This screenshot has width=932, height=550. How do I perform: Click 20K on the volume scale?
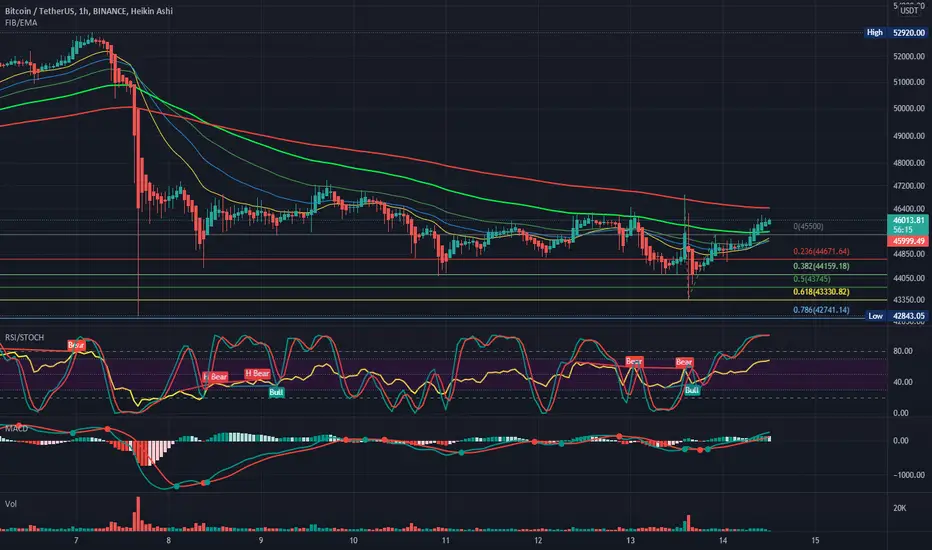(x=899, y=508)
